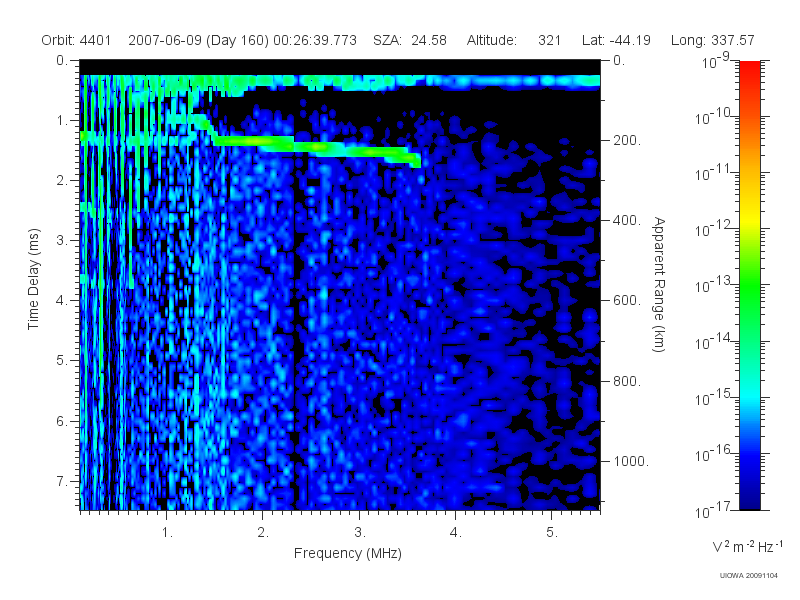Click the timestamp '00:26:39.773'
This screenshot has height=600, width=800.
[x=315, y=40]
